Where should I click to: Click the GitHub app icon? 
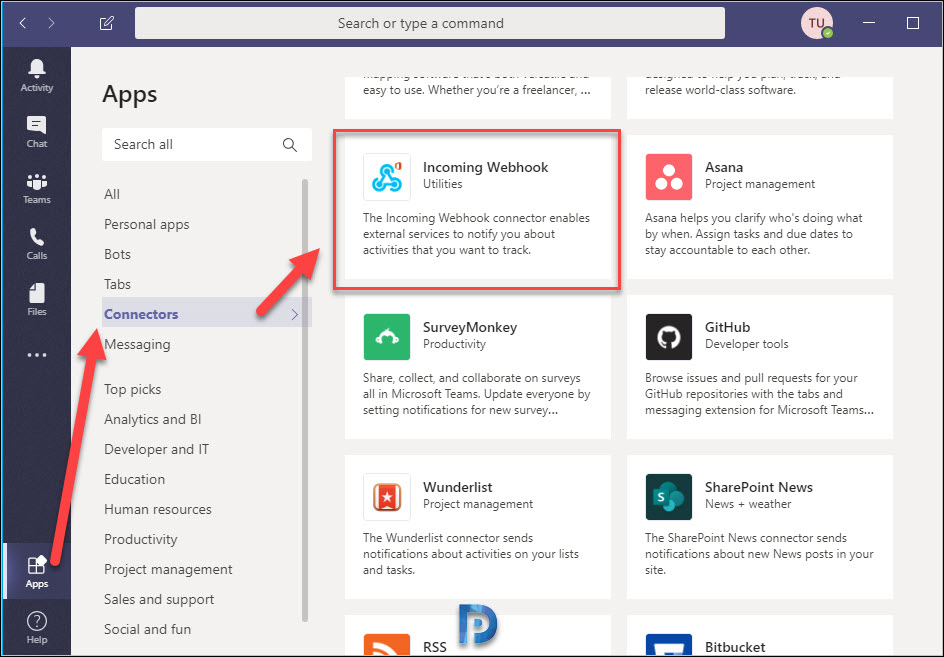pyautogui.click(x=668, y=337)
